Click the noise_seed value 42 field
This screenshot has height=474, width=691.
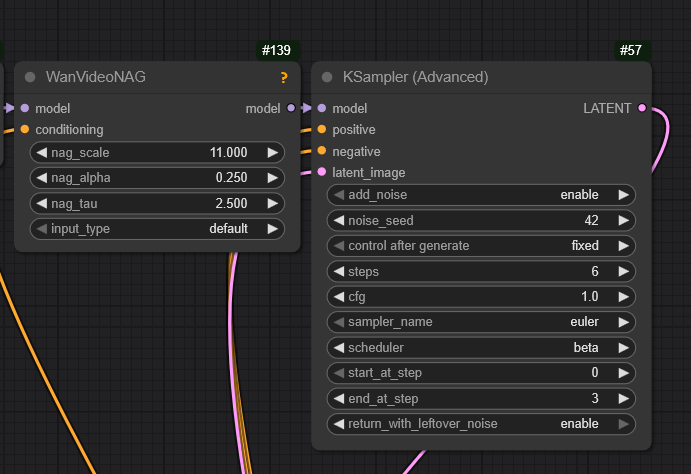(x=481, y=220)
